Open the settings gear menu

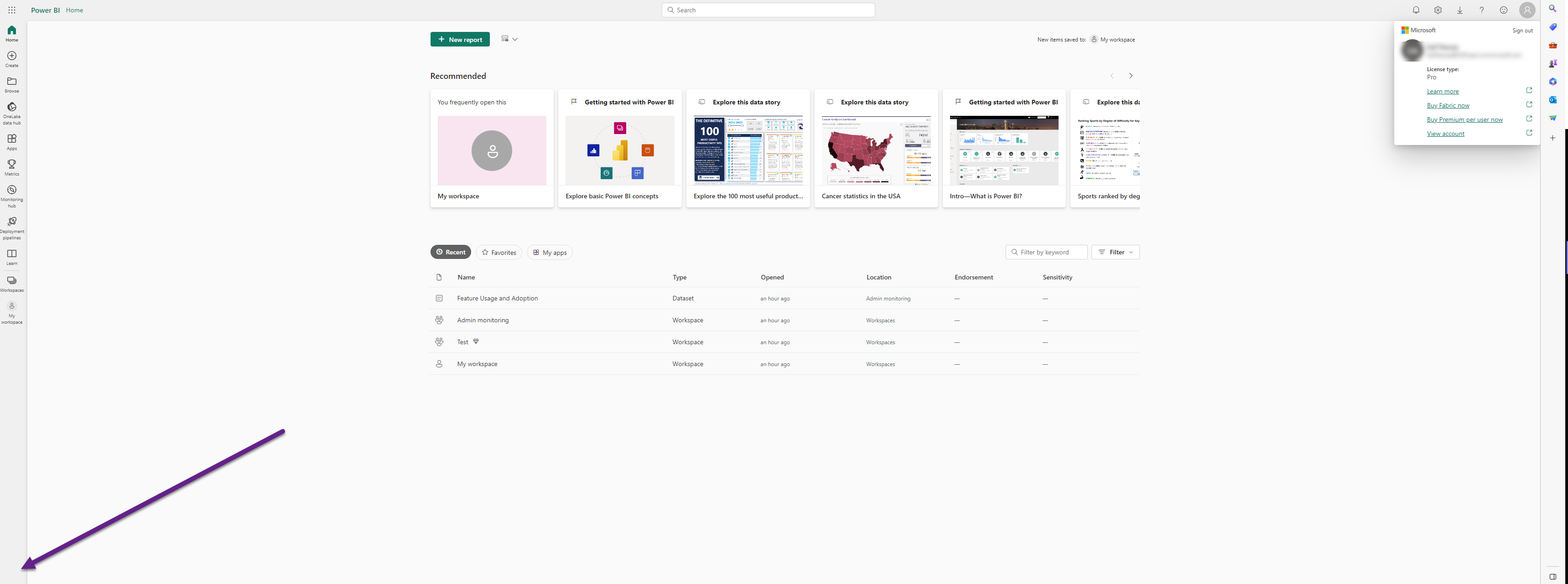(x=1438, y=10)
